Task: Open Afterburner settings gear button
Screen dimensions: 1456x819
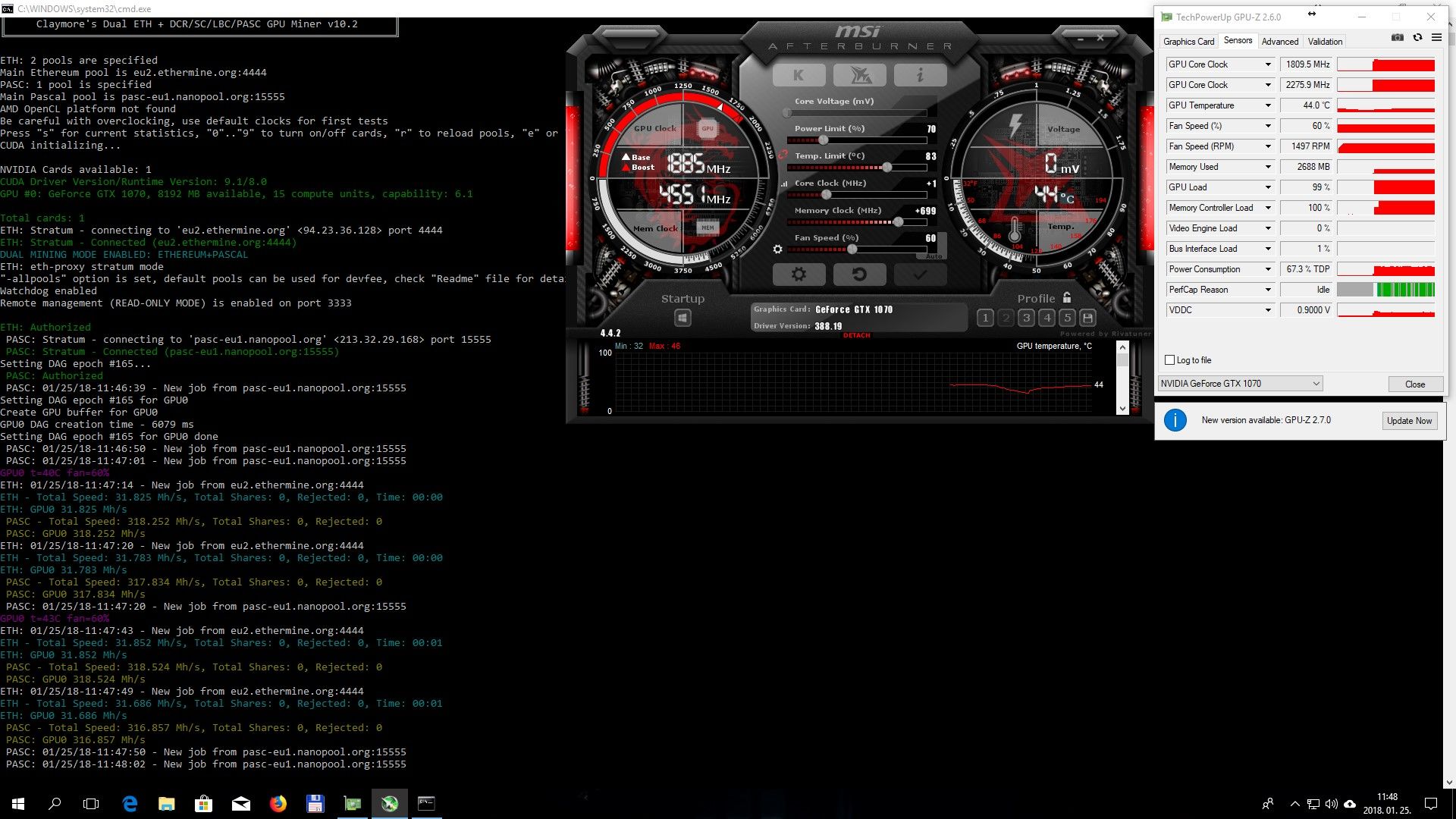Action: (799, 275)
